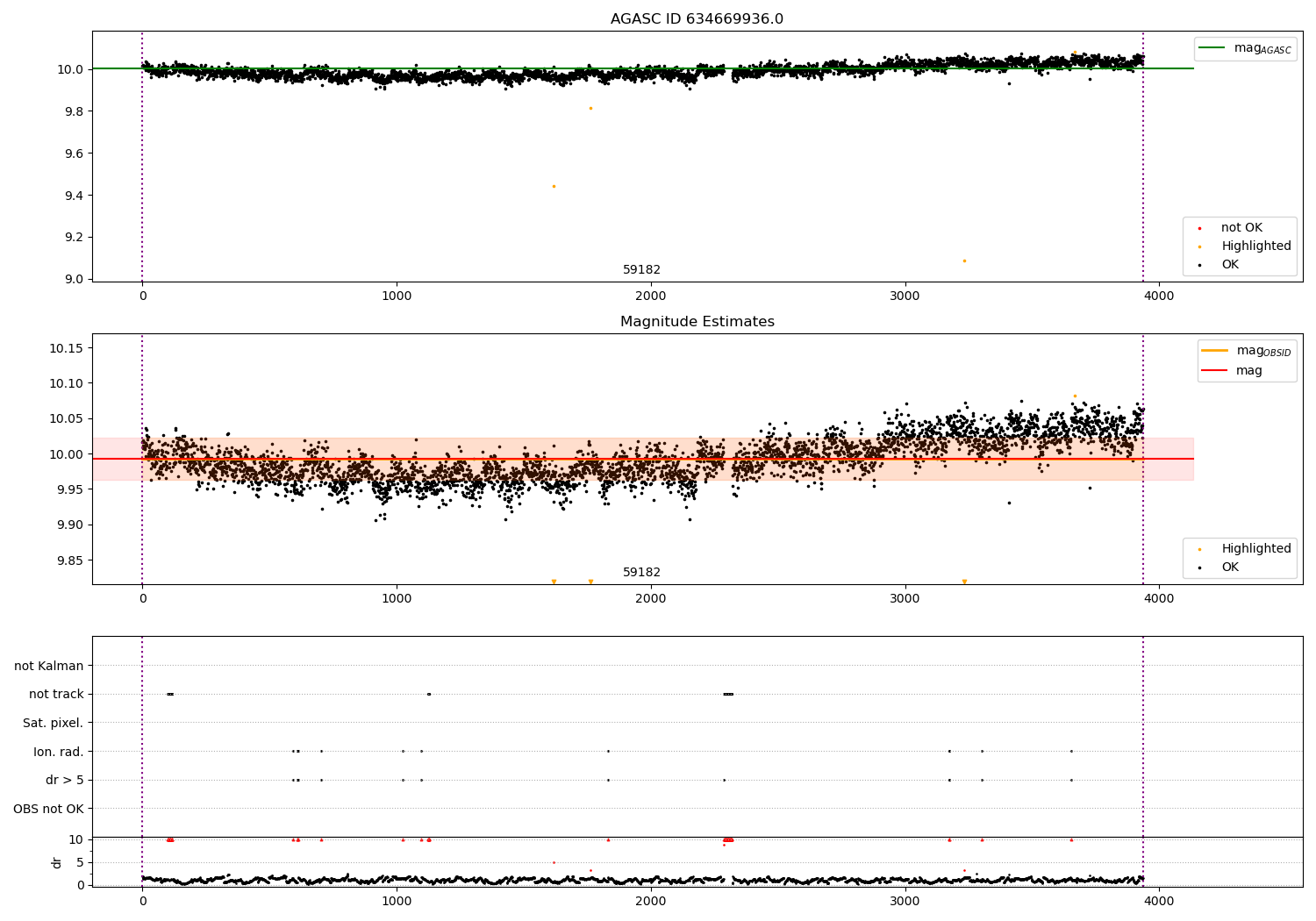Click the dr axis label of bottom plot
Viewport: 1316px width, 921px height.
click(57, 862)
